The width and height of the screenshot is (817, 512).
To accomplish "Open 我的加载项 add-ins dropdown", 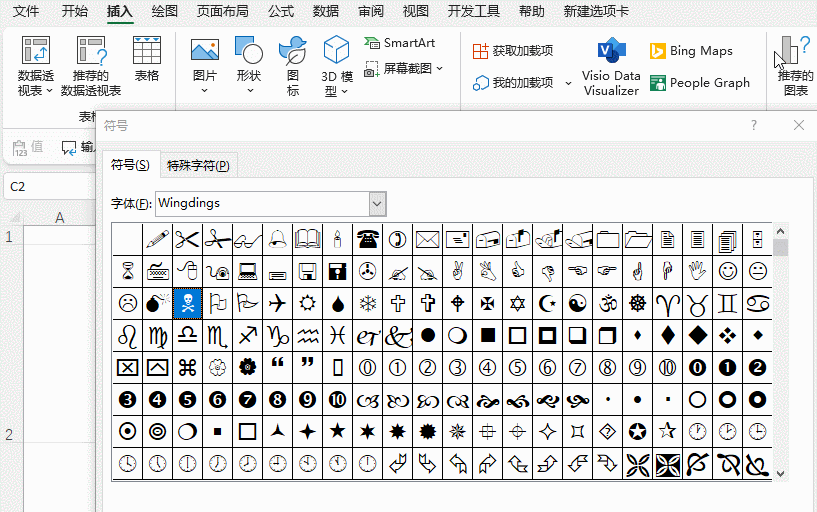I will coord(569,83).
